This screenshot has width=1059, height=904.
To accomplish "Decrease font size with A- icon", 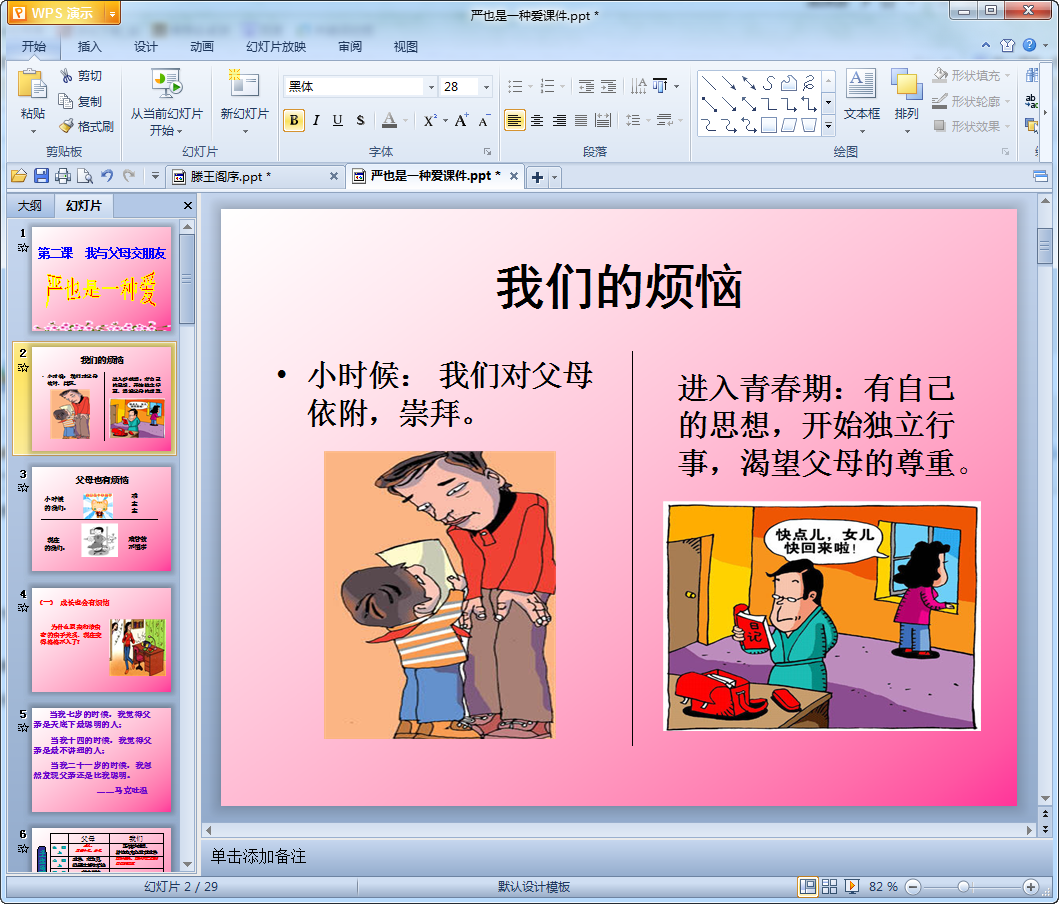I will click(x=484, y=122).
